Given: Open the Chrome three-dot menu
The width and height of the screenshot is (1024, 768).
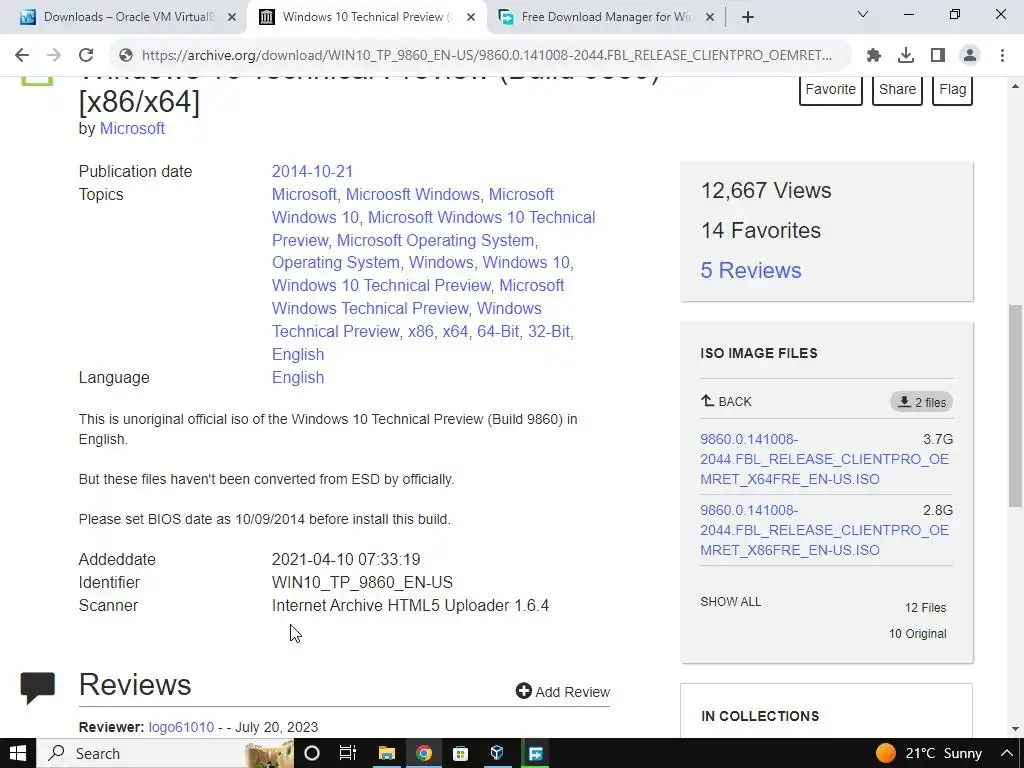Looking at the screenshot, I should 1002,56.
